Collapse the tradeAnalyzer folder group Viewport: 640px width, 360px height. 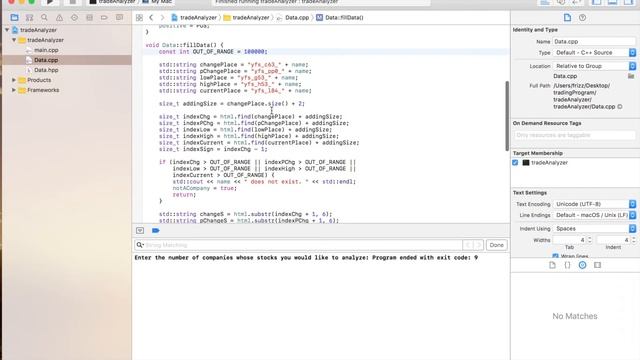coord(14,40)
